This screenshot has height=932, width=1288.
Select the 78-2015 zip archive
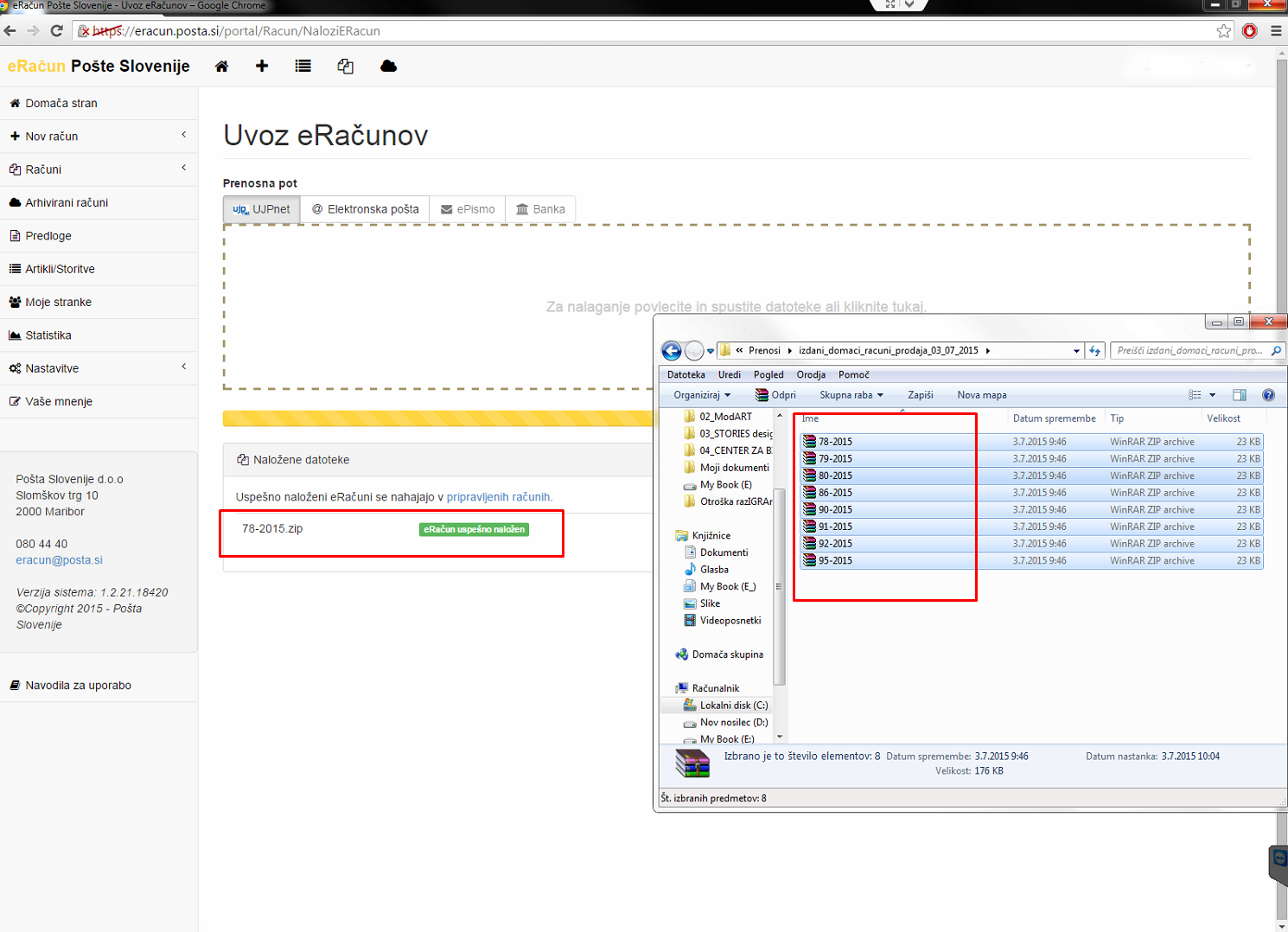[1031, 442]
